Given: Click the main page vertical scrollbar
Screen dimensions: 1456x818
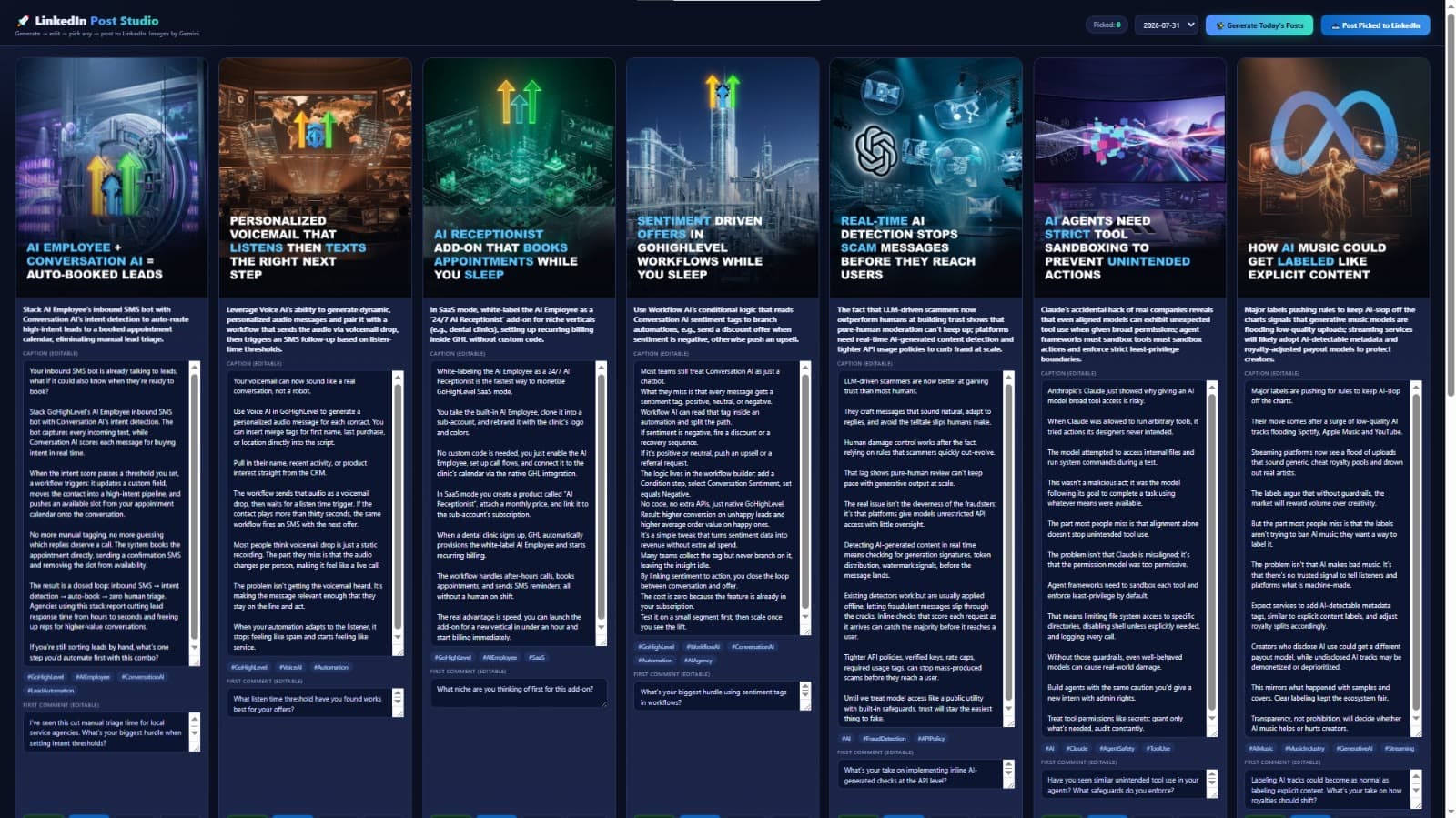Looking at the screenshot, I should 1449,205.
